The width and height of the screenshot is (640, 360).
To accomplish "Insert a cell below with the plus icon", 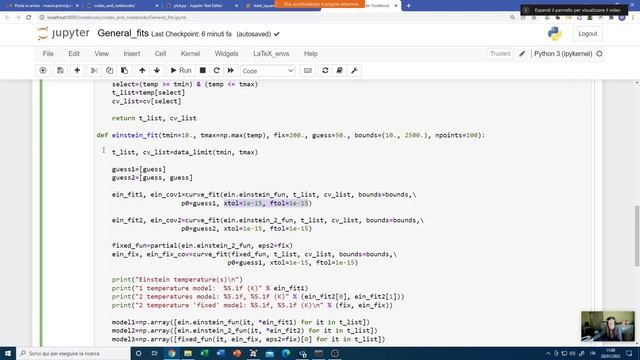I will [77, 71].
